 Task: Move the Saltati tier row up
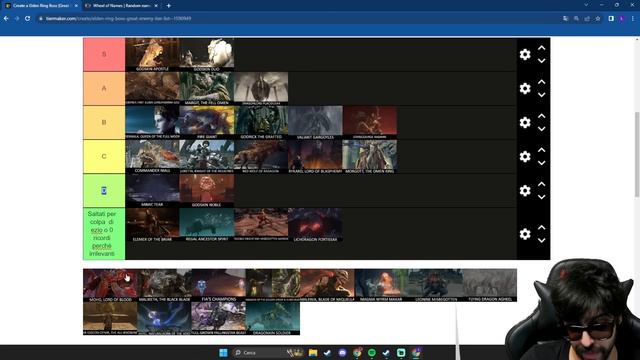click(541, 227)
